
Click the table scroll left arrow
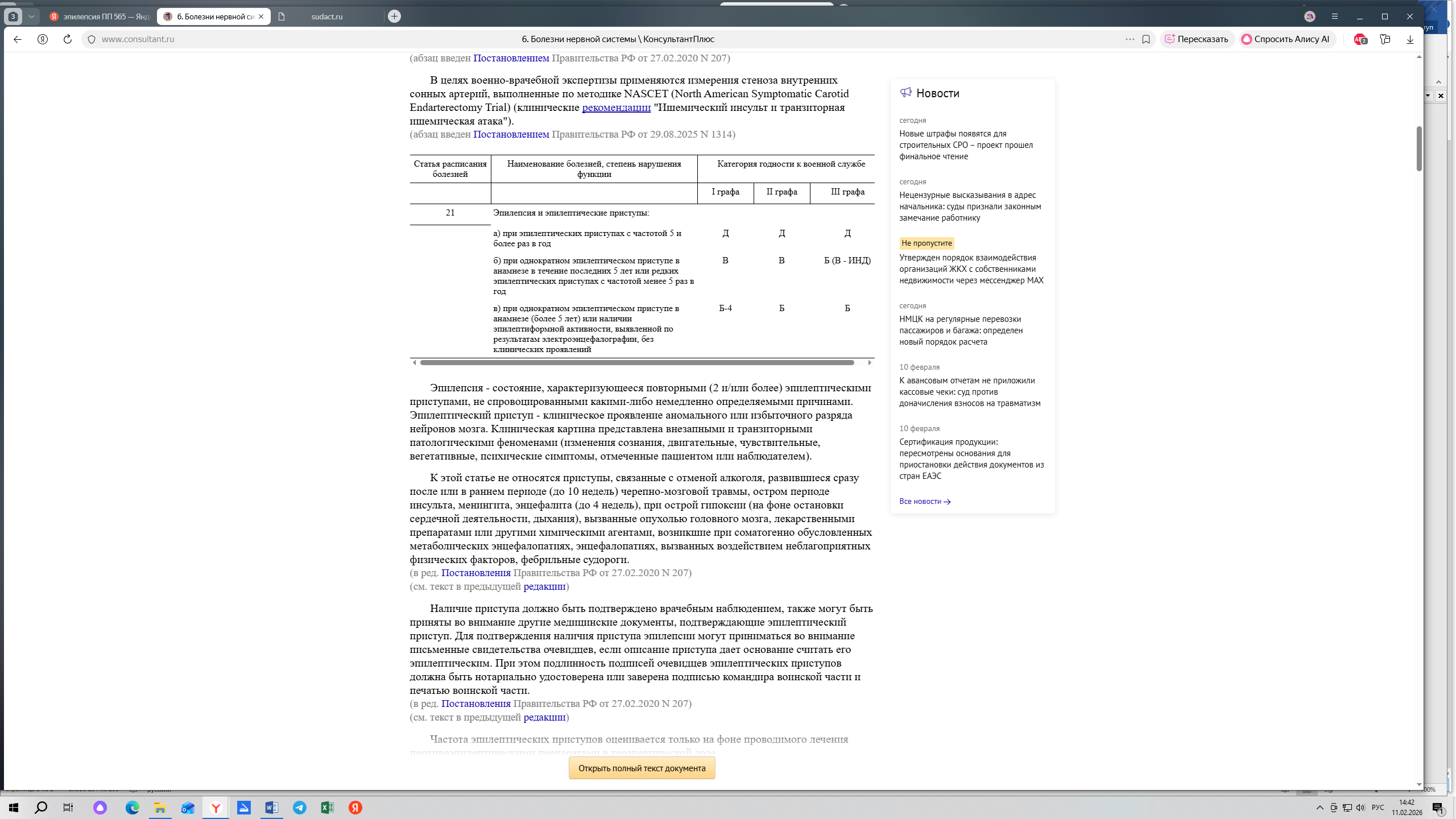pyautogui.click(x=414, y=362)
